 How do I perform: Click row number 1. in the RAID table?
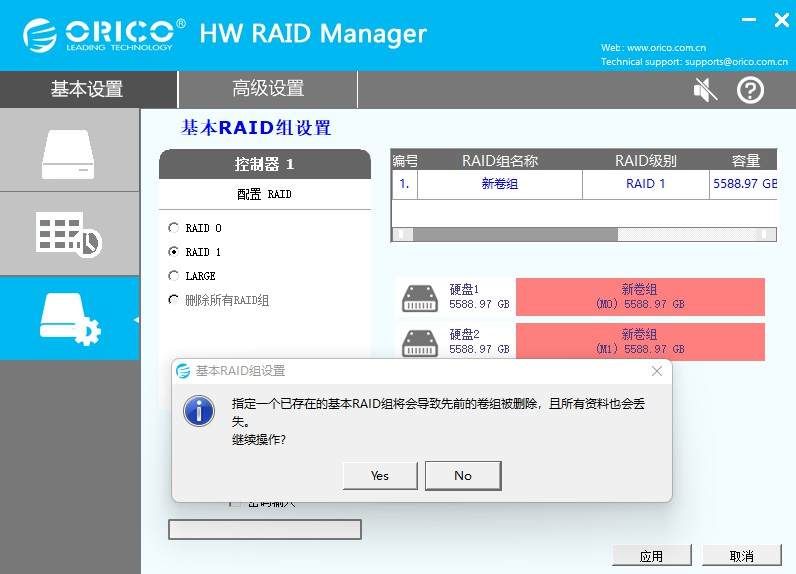pos(405,184)
